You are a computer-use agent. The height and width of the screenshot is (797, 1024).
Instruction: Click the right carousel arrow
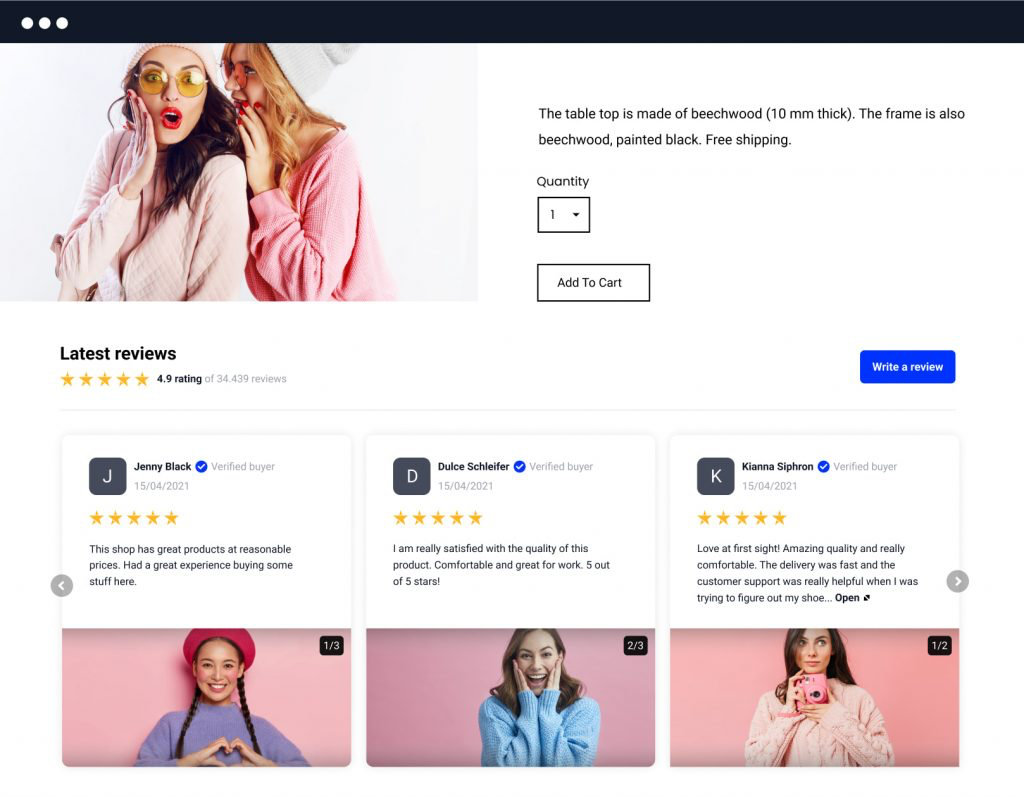coord(957,581)
